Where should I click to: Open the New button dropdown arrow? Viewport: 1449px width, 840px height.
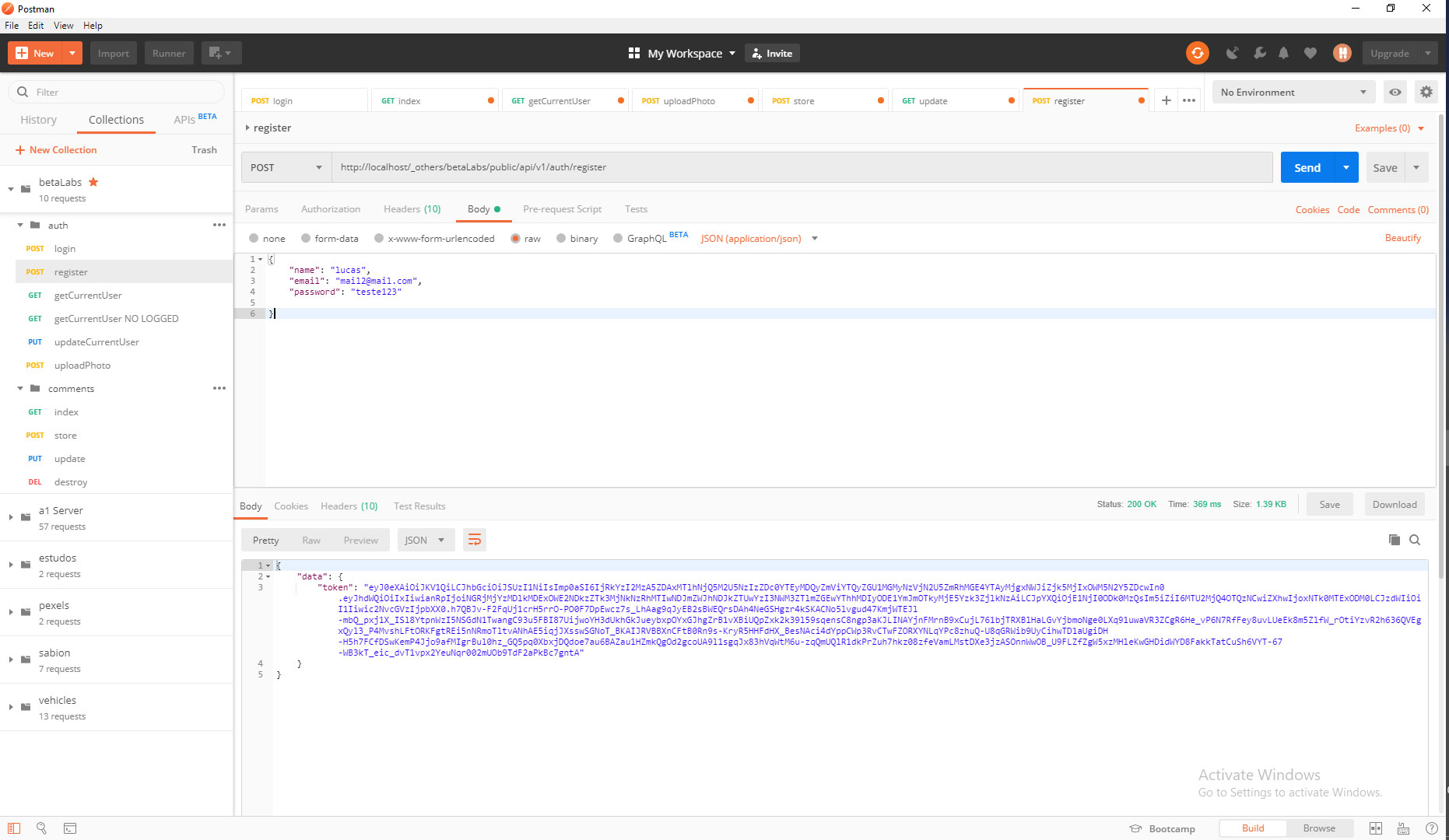(72, 53)
